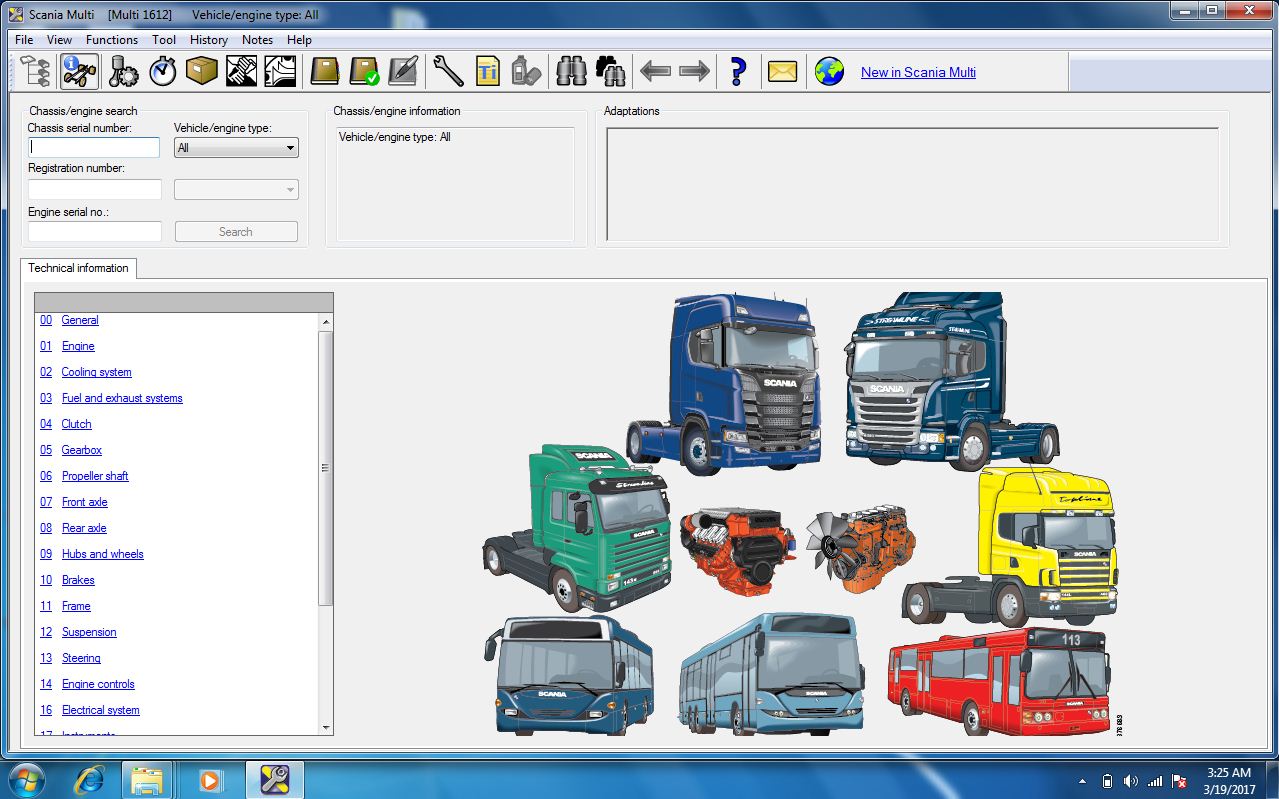
Task: Click the Chassis serial number field
Action: 94,147
